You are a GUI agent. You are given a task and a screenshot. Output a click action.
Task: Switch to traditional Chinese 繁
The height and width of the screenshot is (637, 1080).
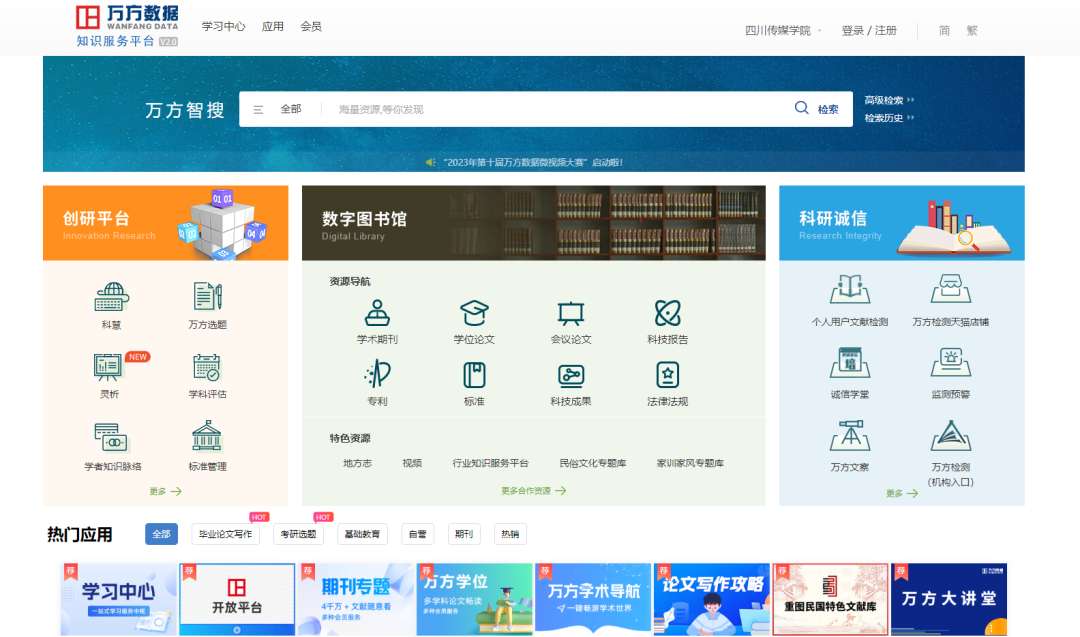tap(972, 31)
